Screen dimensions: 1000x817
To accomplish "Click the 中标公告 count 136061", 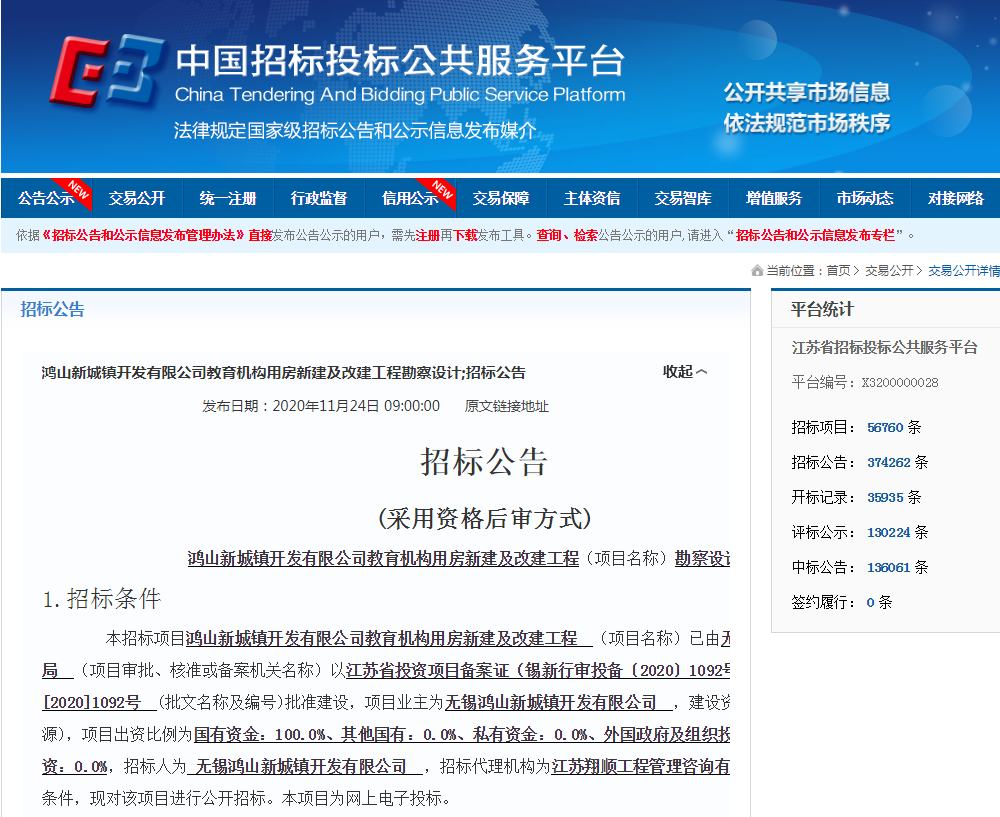I will (x=888, y=567).
